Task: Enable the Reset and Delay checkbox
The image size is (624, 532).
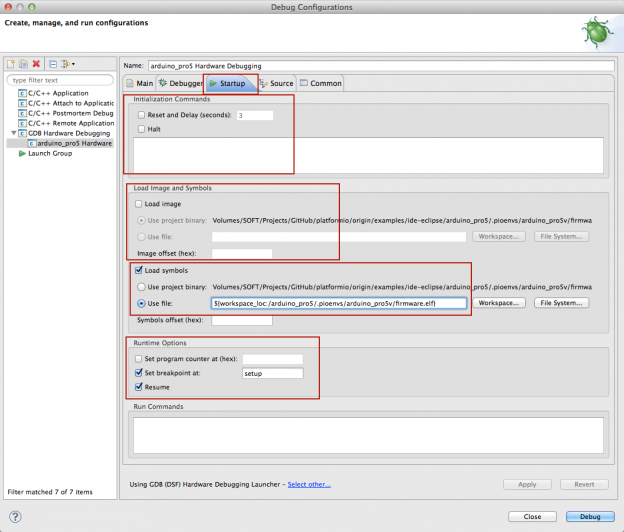Action: 139,115
